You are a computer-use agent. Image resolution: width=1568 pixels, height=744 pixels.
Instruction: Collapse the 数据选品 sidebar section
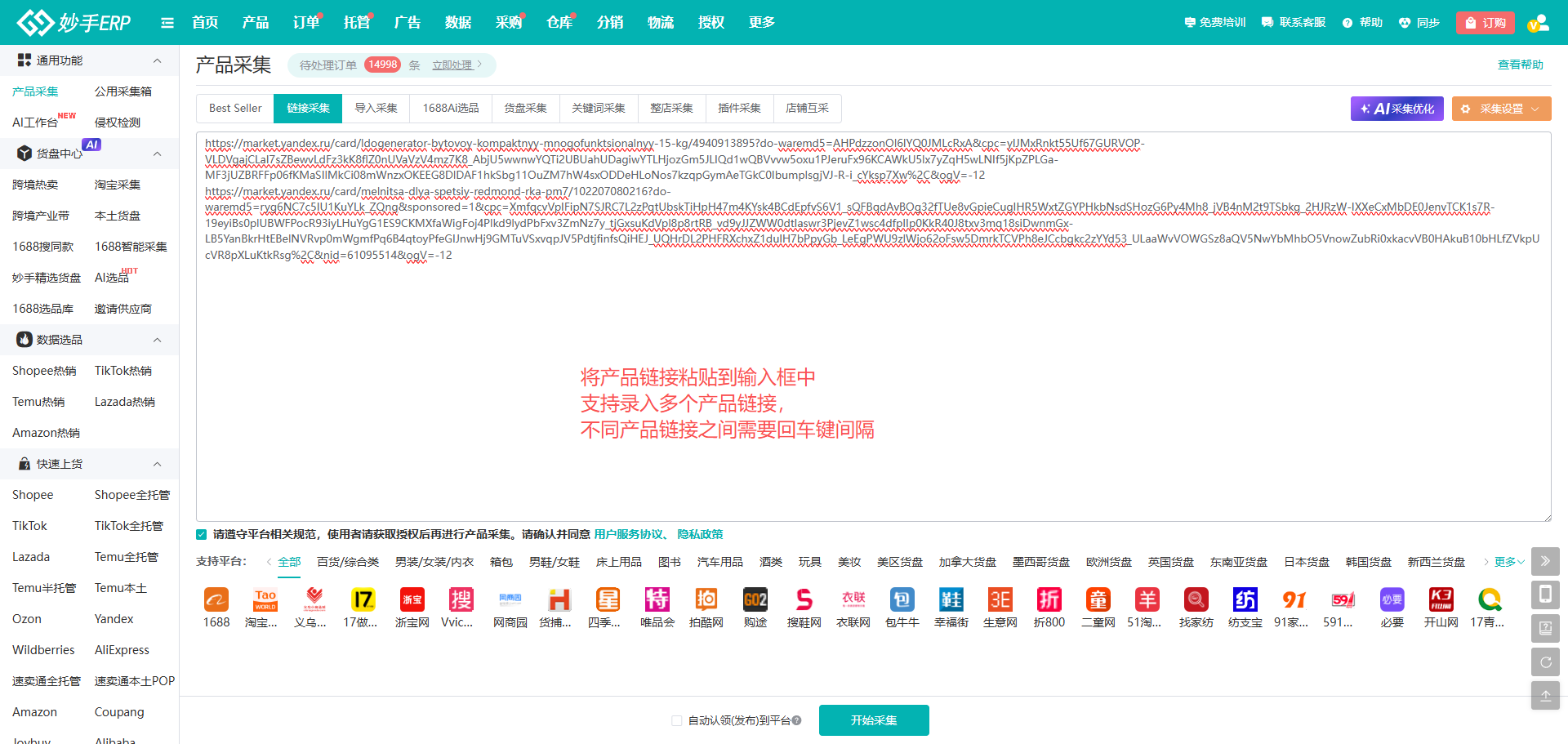(157, 340)
